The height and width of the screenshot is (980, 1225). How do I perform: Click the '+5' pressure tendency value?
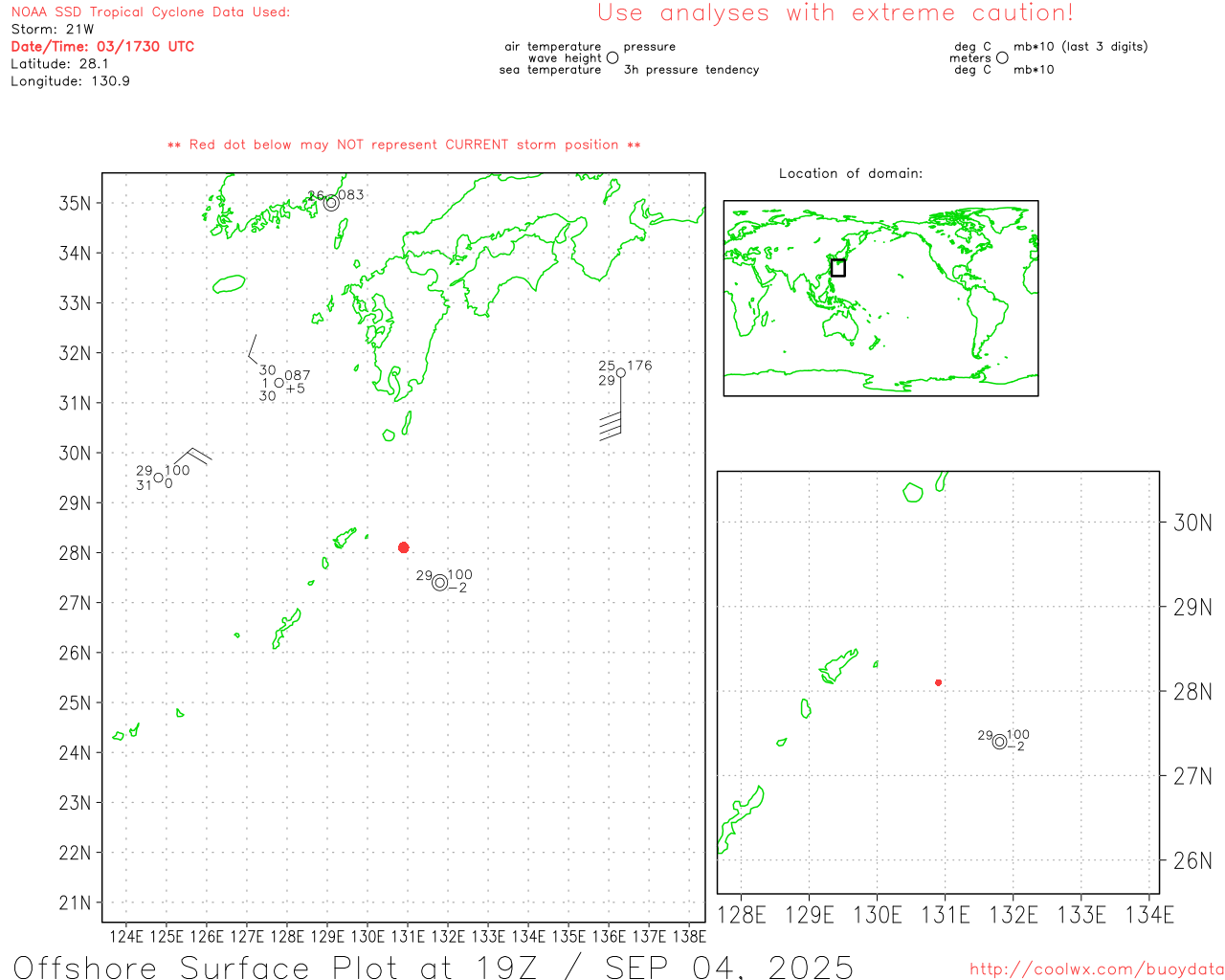point(296,389)
